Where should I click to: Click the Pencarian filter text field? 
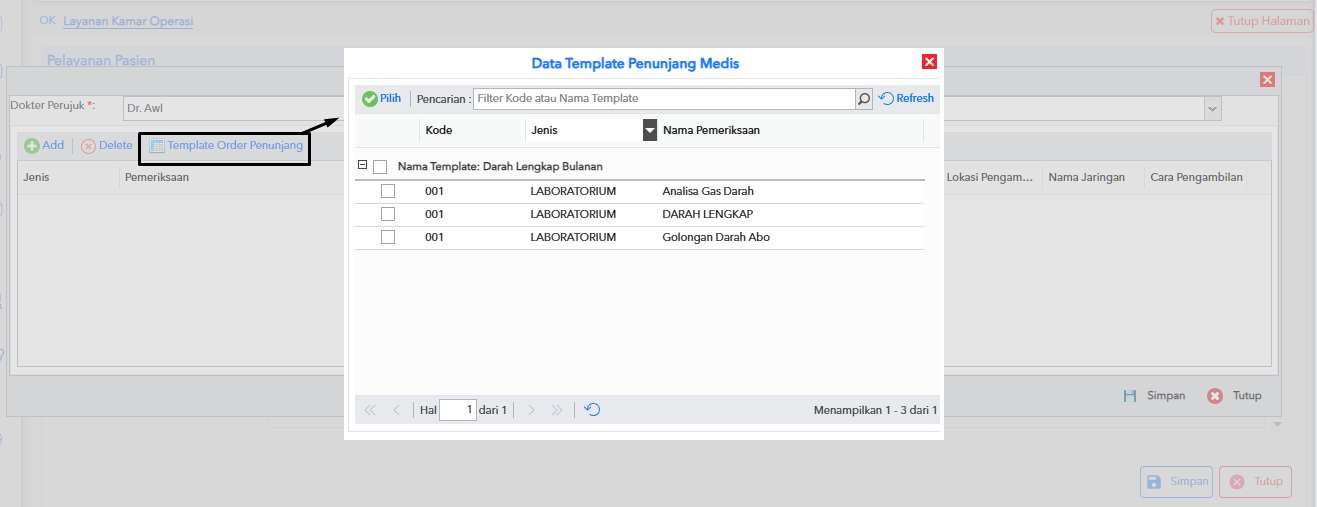(664, 99)
